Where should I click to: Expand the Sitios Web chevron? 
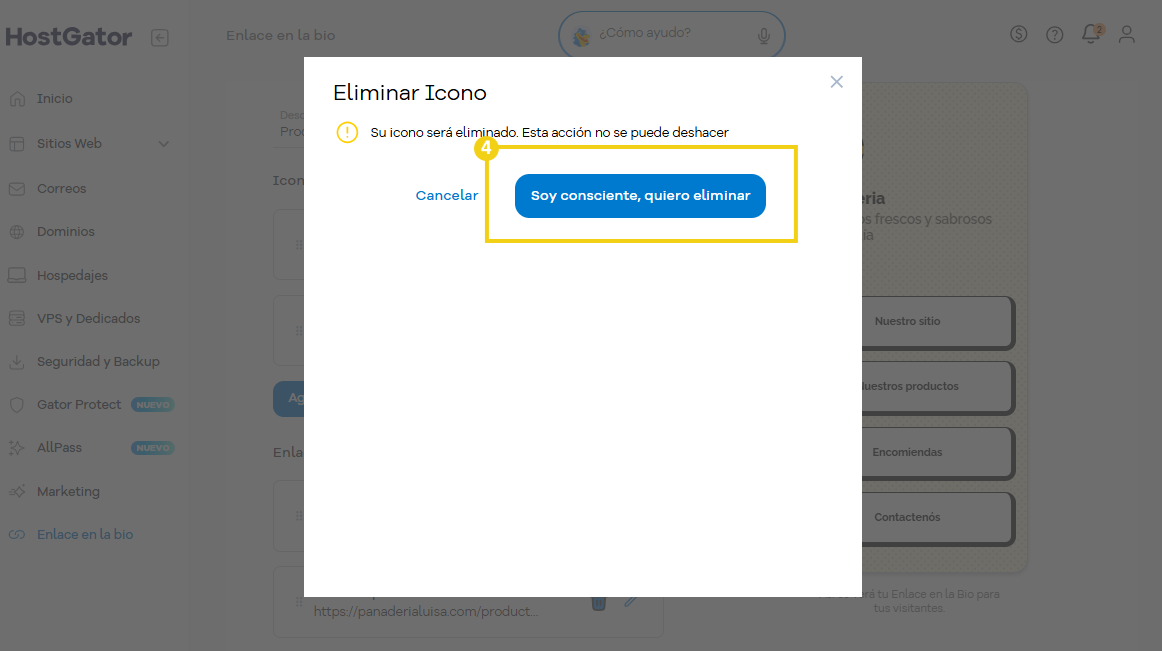coord(164,144)
